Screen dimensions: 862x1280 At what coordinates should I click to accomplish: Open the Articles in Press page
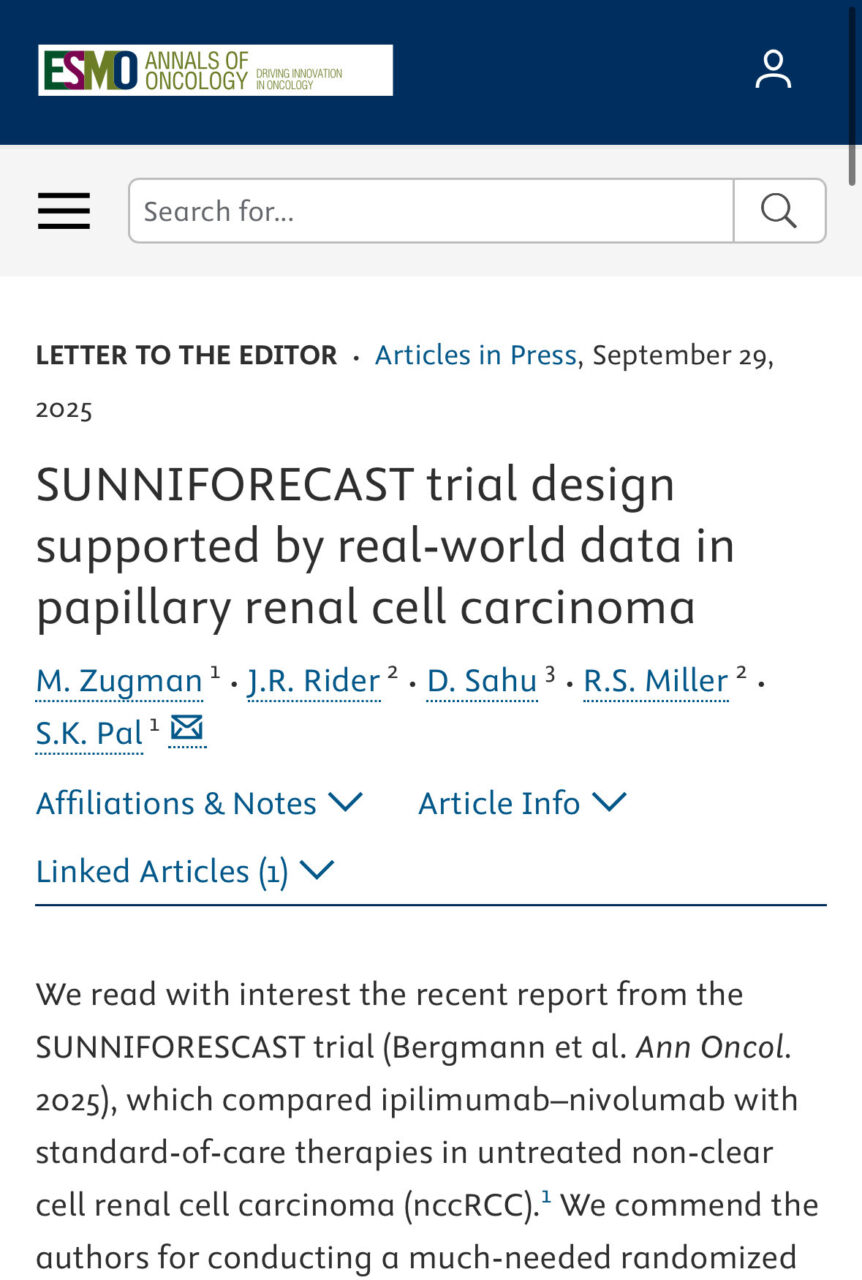coord(475,354)
